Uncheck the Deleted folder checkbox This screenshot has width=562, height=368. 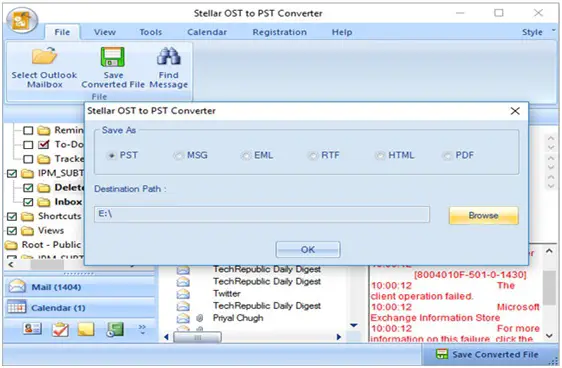coord(28,188)
